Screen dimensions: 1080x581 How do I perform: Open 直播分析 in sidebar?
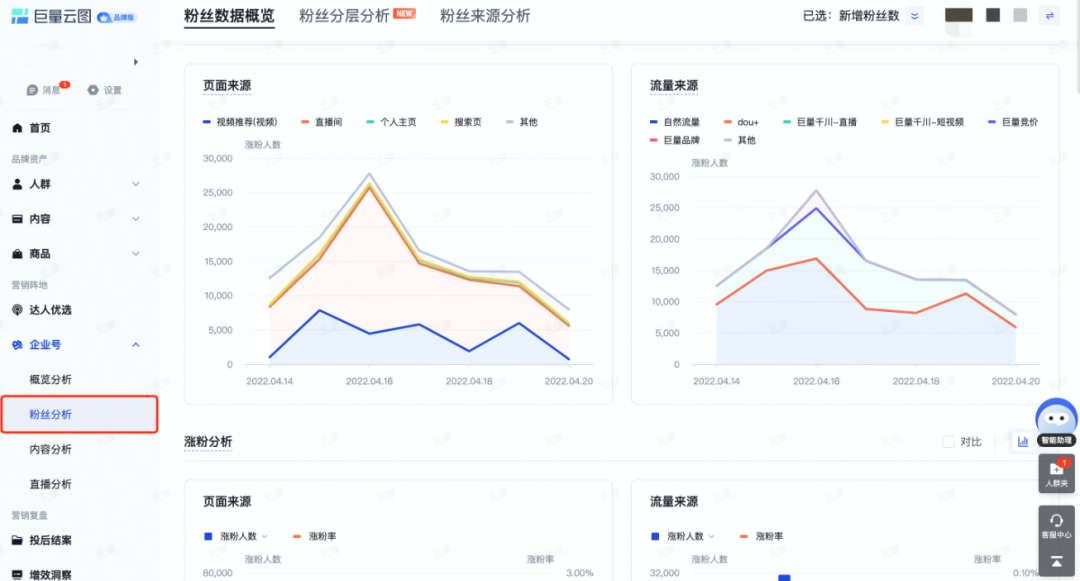pos(50,484)
